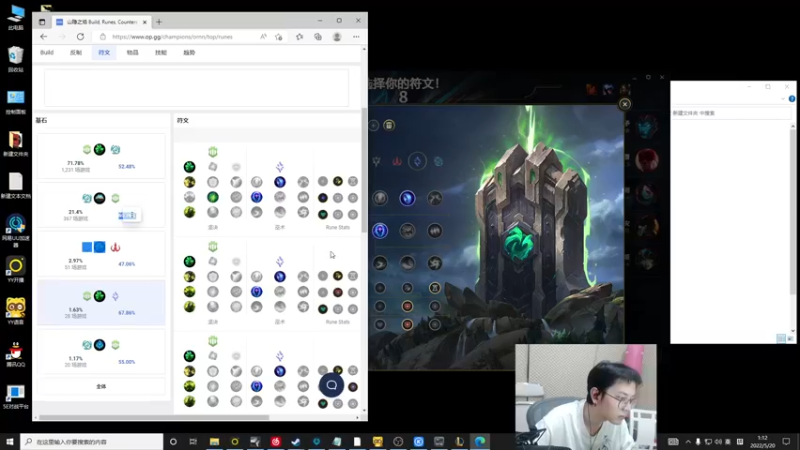
Task: Click the 全体 button below rune combinations
Action: (101, 386)
